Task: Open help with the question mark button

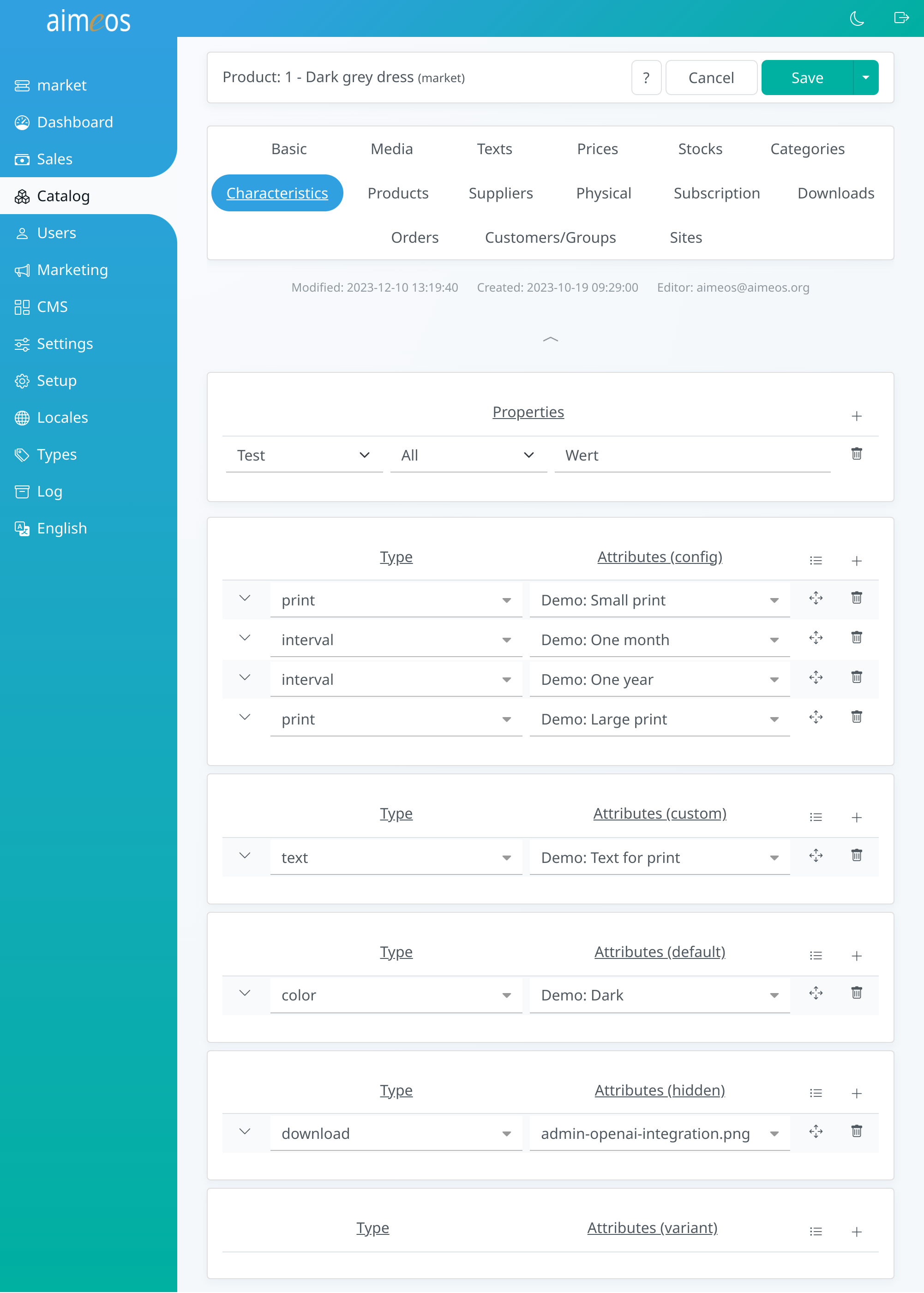Action: [646, 78]
